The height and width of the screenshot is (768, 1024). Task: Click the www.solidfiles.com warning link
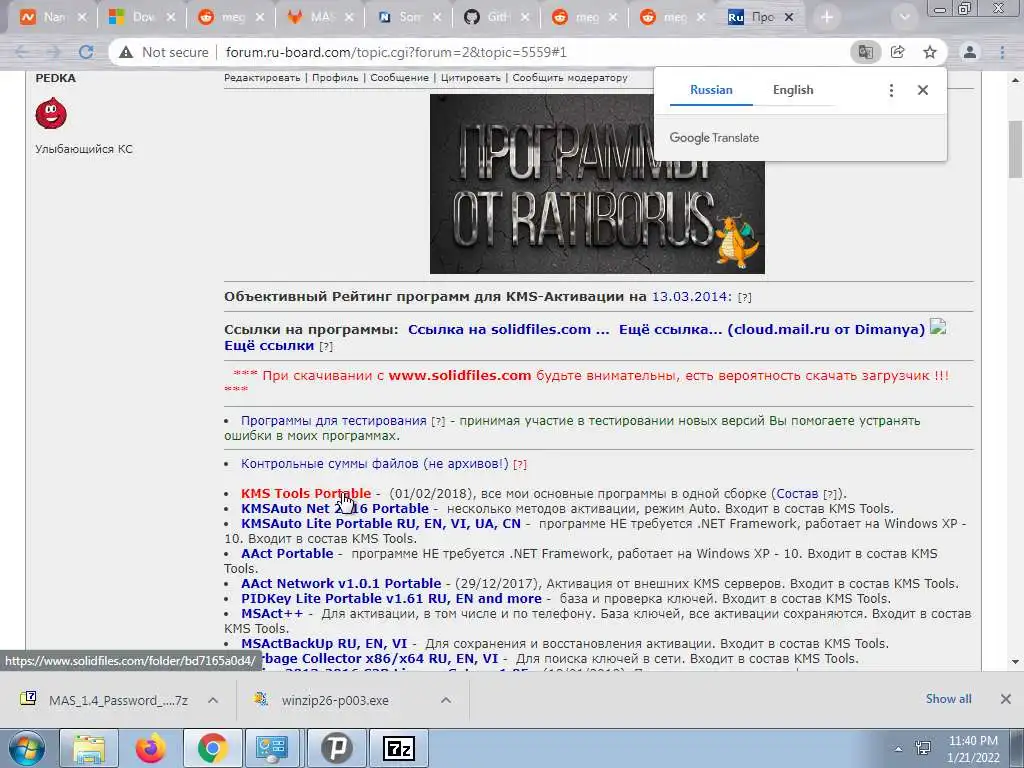(x=460, y=376)
